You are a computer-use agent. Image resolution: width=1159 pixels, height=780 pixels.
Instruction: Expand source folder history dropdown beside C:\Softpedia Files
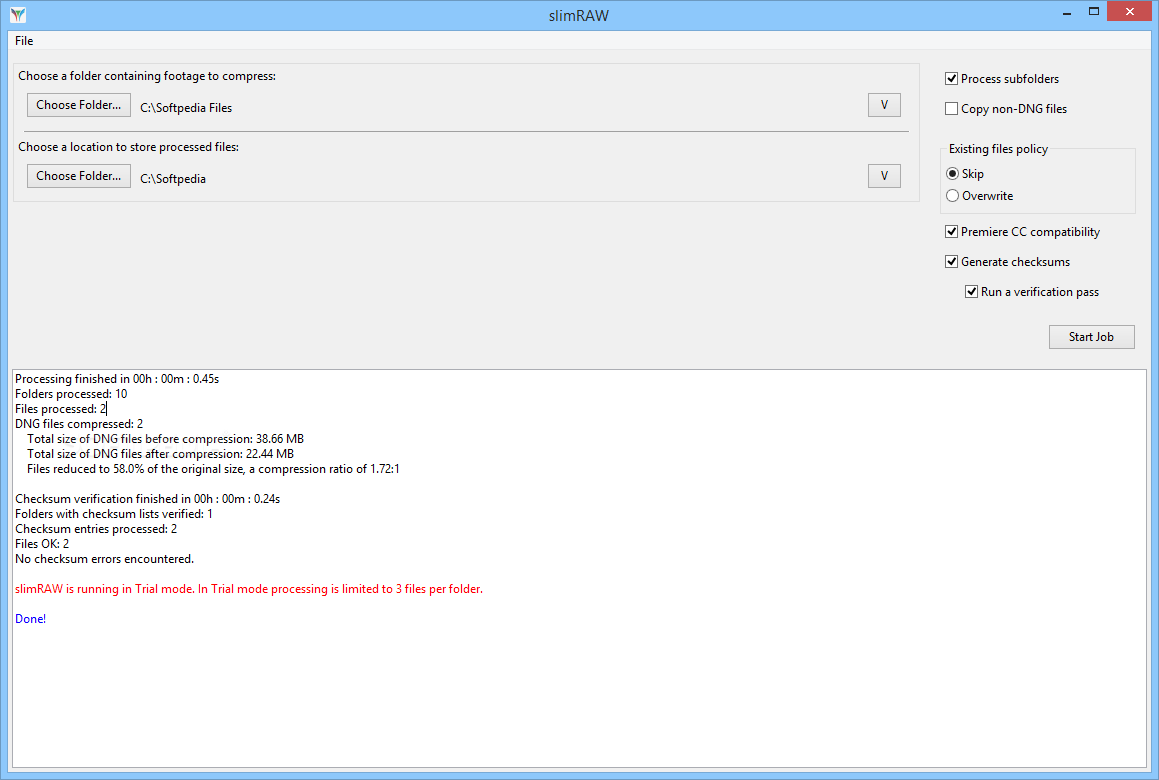(884, 105)
